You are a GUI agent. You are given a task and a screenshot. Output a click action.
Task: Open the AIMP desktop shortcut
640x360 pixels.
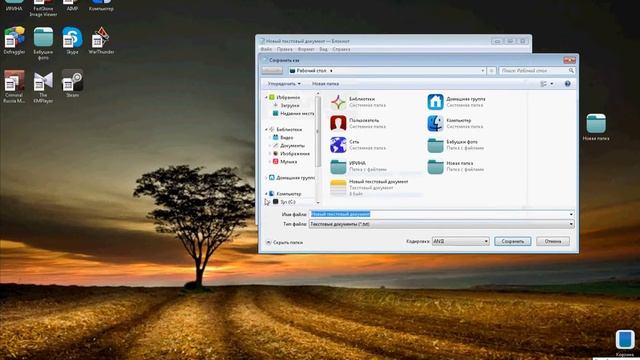coord(72,6)
